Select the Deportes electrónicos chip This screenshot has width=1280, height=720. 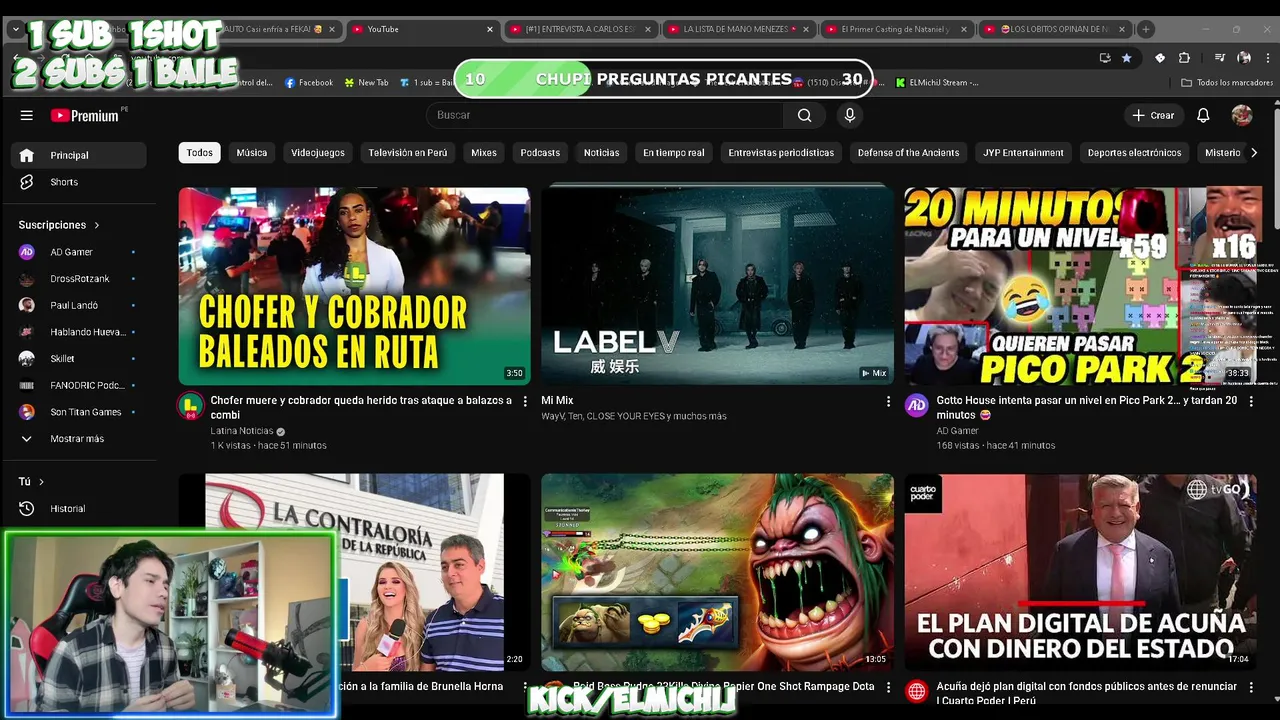(1134, 153)
